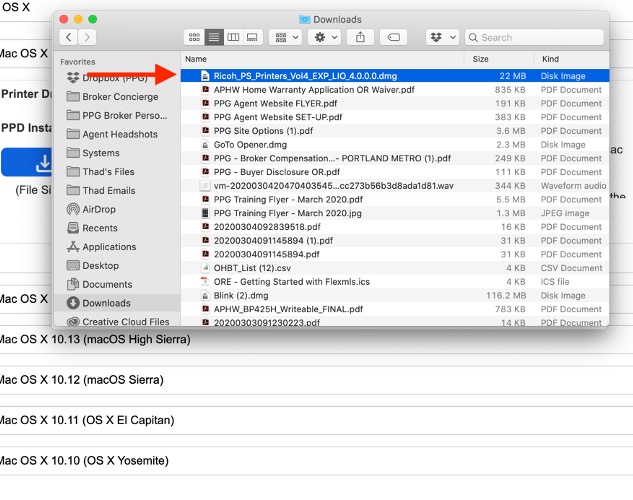Image resolution: width=633 pixels, height=500 pixels.
Task: Select 20200304092839518.pdf file
Action: 395,227
